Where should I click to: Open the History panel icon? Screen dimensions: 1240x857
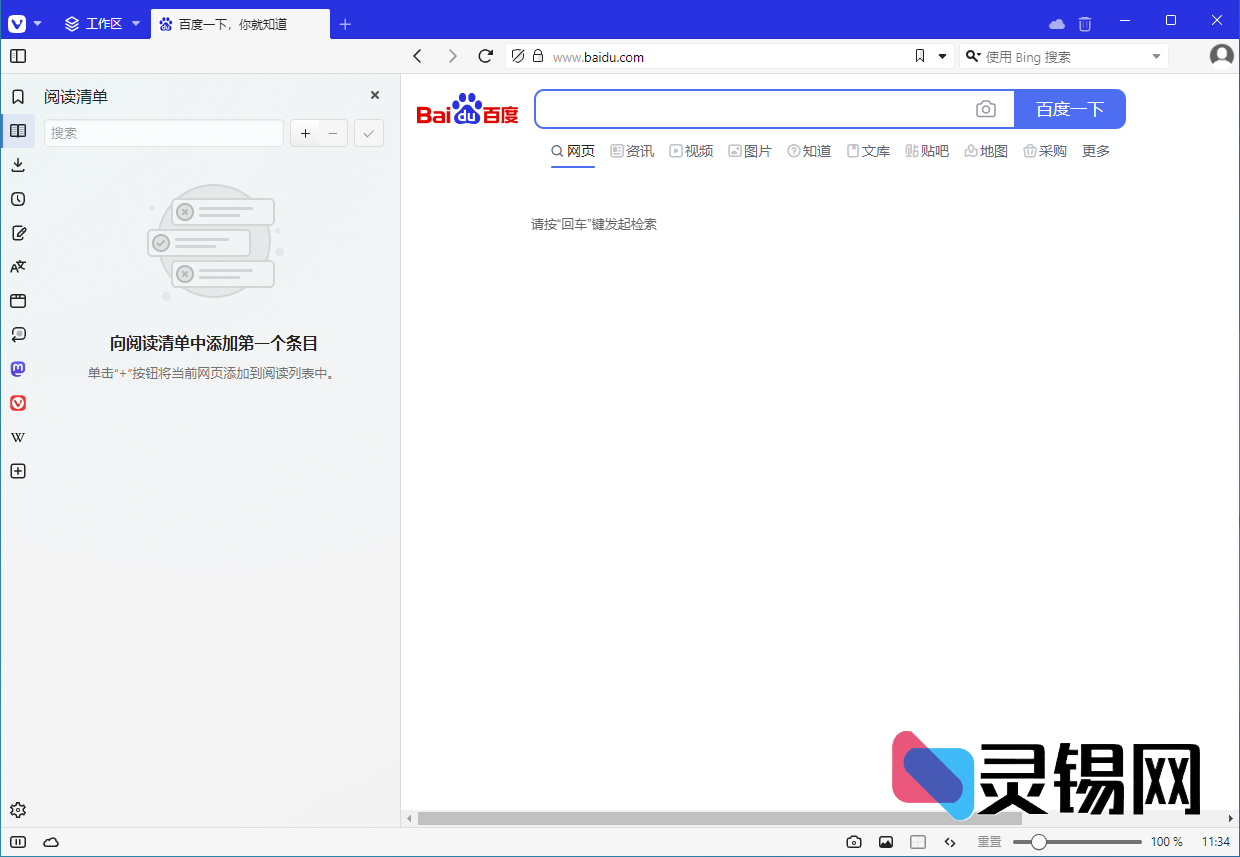(x=18, y=199)
